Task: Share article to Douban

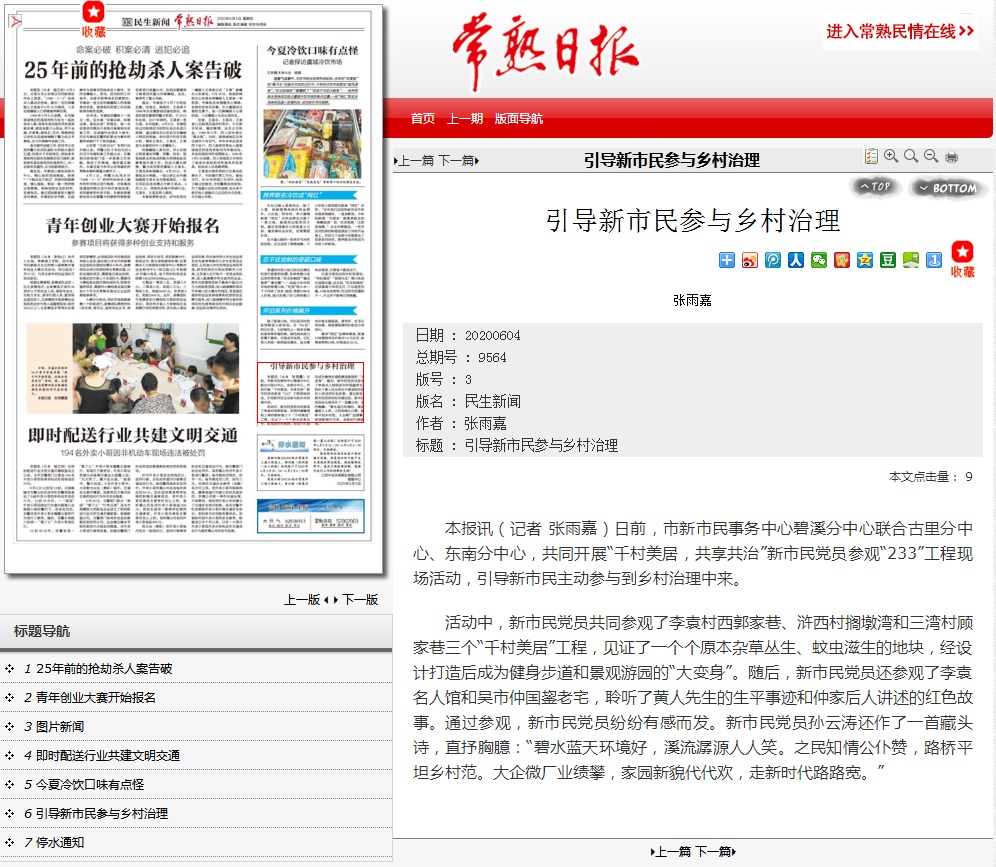Action: [x=888, y=260]
